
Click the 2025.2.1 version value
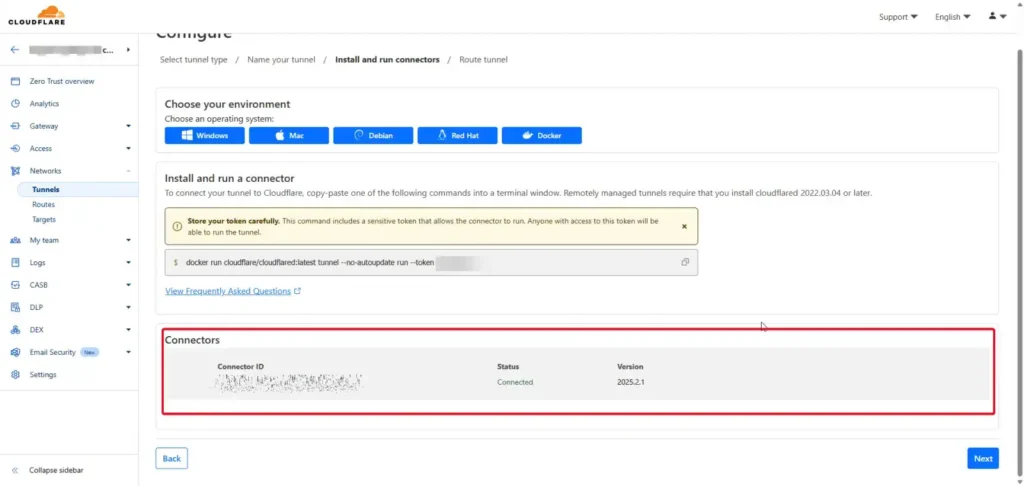[x=630, y=382]
